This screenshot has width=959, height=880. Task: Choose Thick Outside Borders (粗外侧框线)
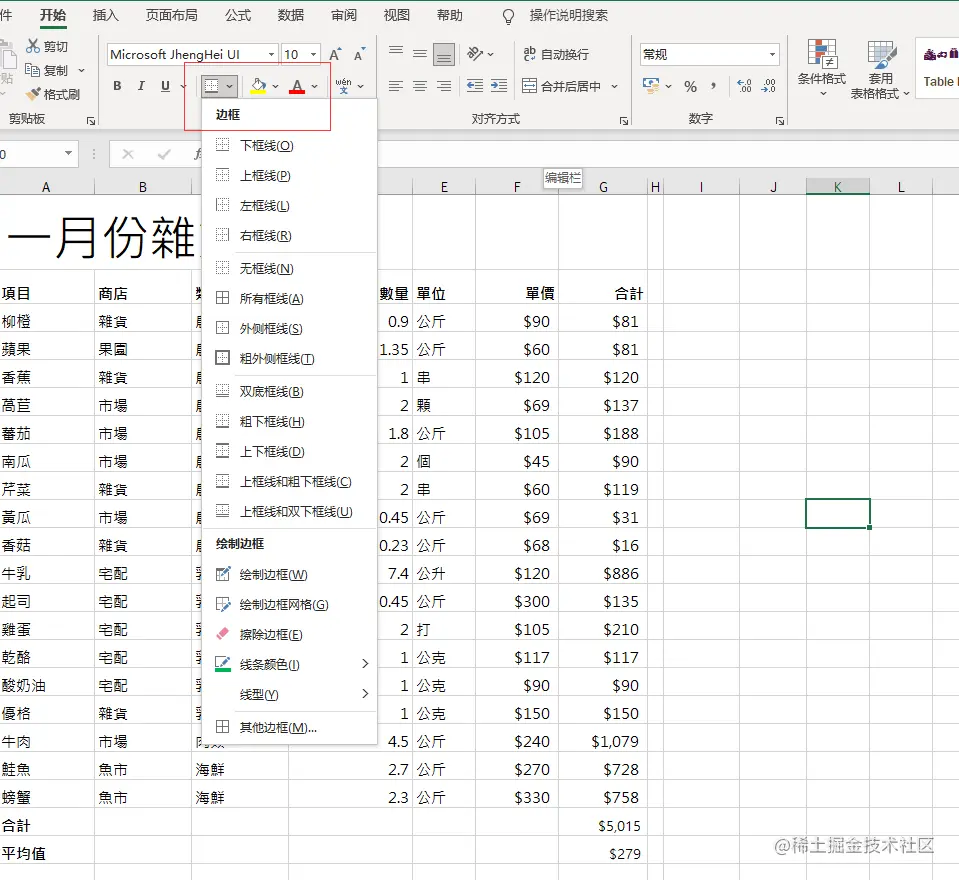289,358
